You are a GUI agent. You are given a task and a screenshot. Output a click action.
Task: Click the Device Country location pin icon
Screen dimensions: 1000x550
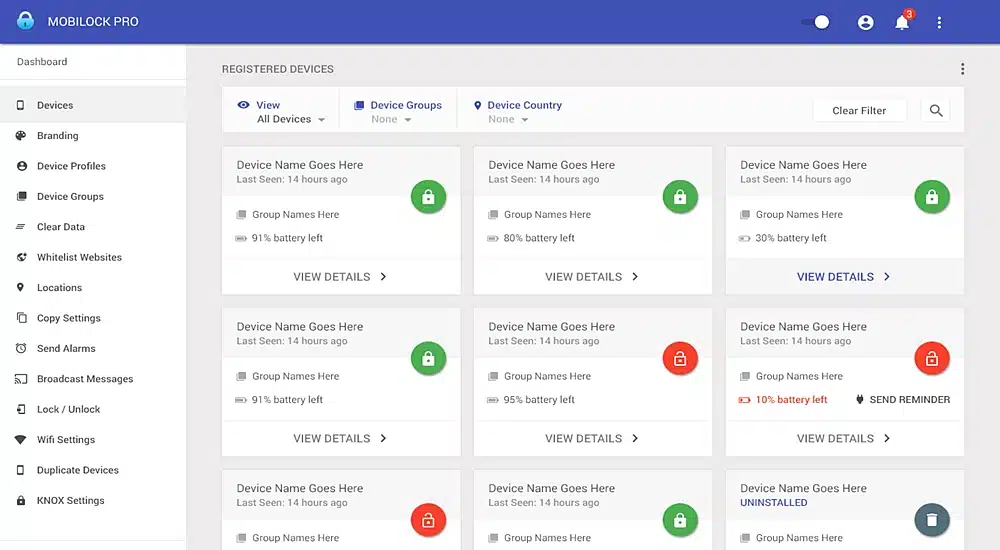[477, 105]
